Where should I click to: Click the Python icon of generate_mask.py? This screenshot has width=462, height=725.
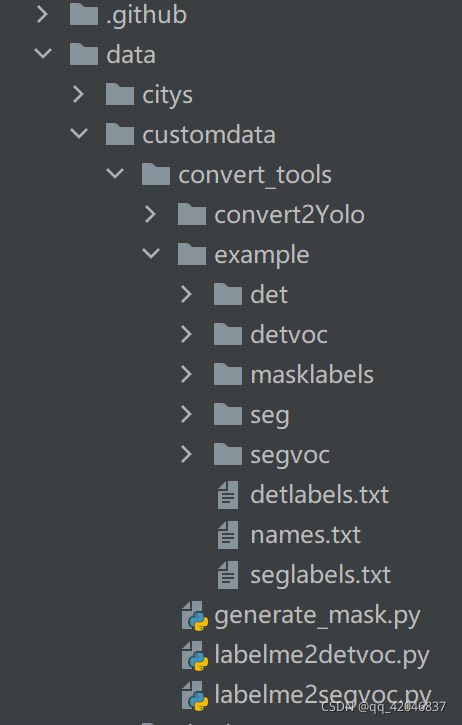coord(195,616)
